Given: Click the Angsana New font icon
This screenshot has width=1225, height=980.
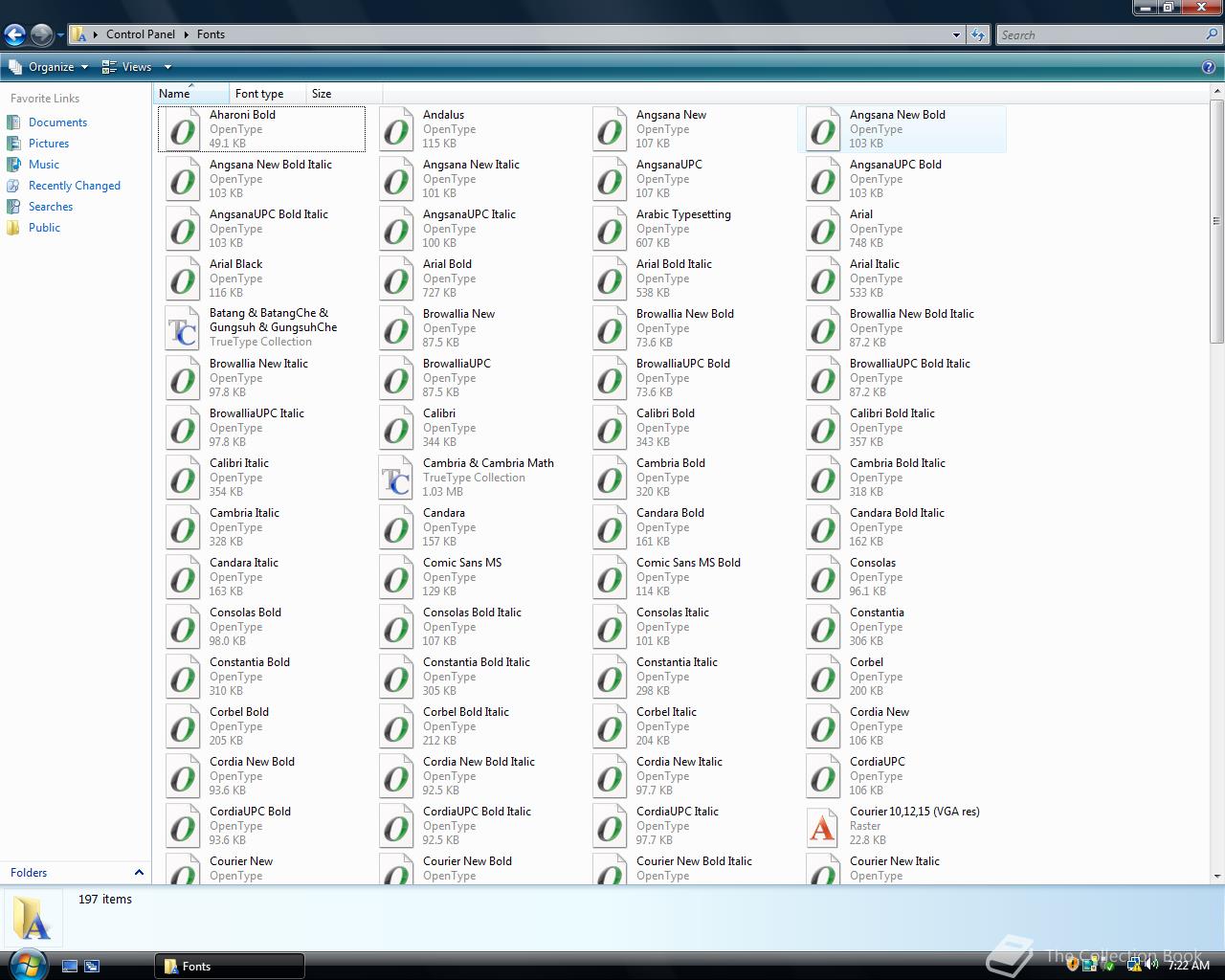Looking at the screenshot, I should (610, 129).
